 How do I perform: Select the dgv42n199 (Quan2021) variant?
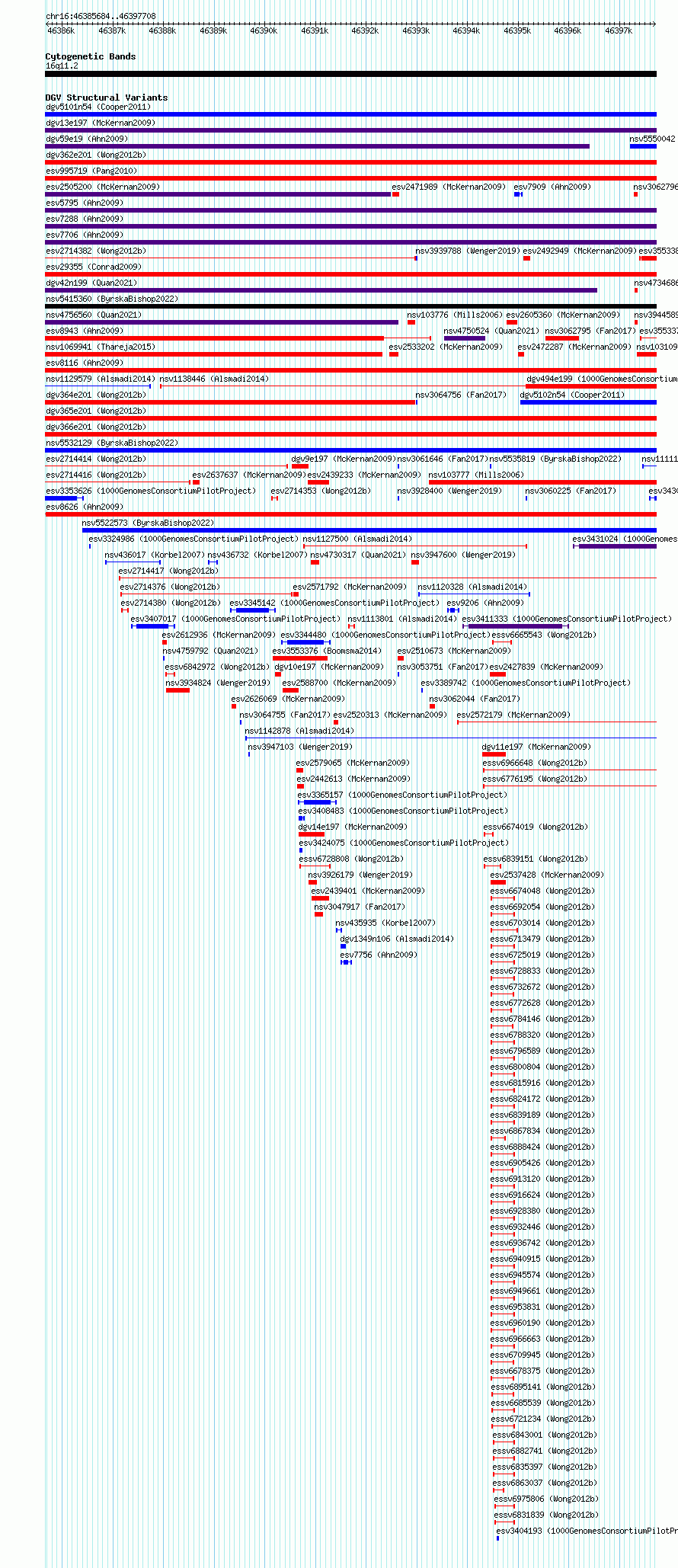pos(91,283)
